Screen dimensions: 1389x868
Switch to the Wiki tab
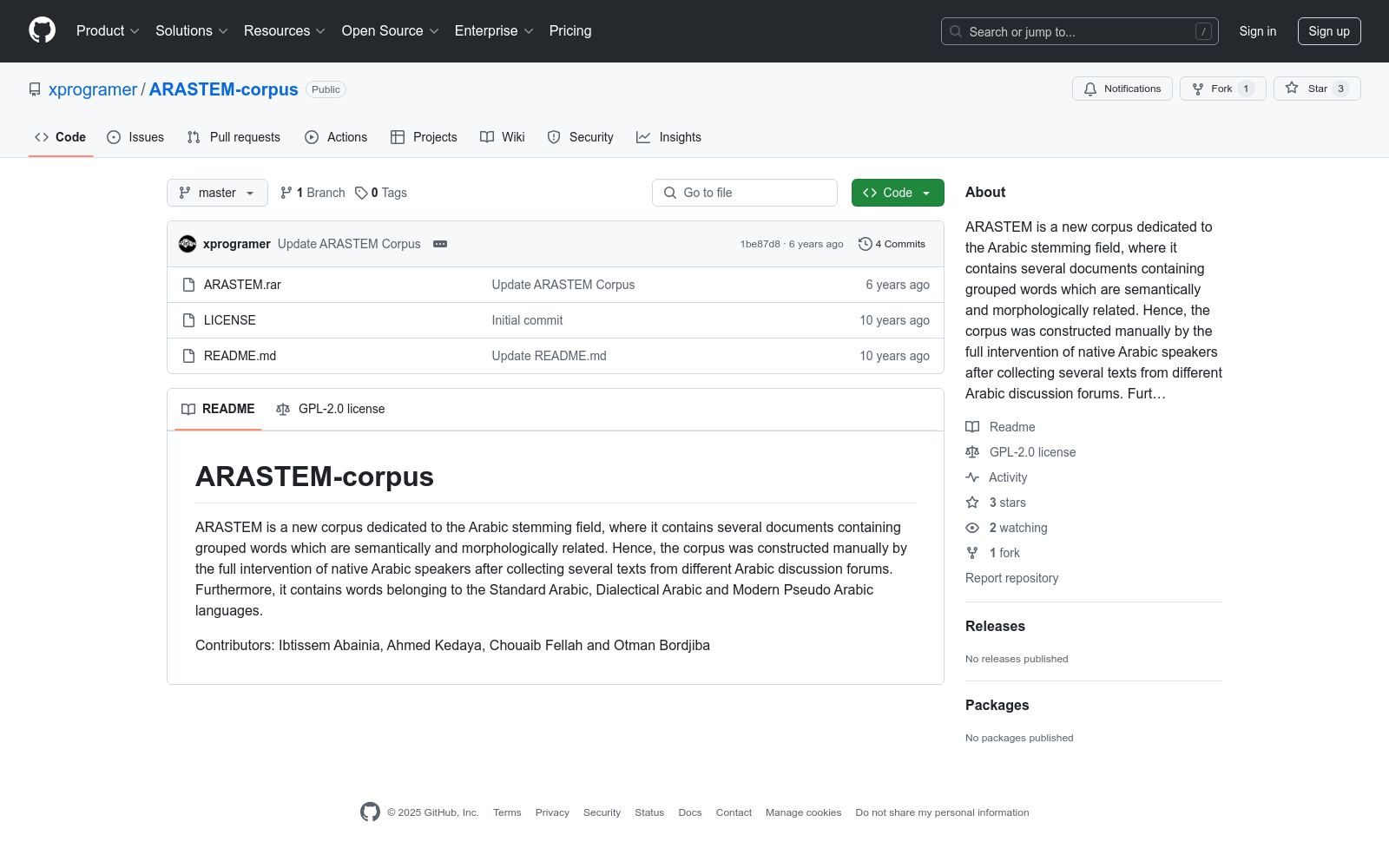point(503,137)
